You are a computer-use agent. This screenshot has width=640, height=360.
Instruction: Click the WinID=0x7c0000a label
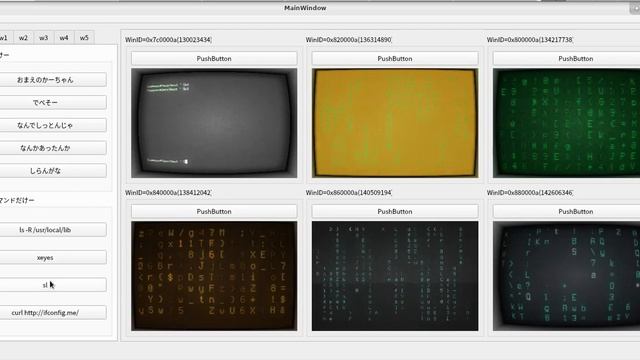(x=168, y=40)
